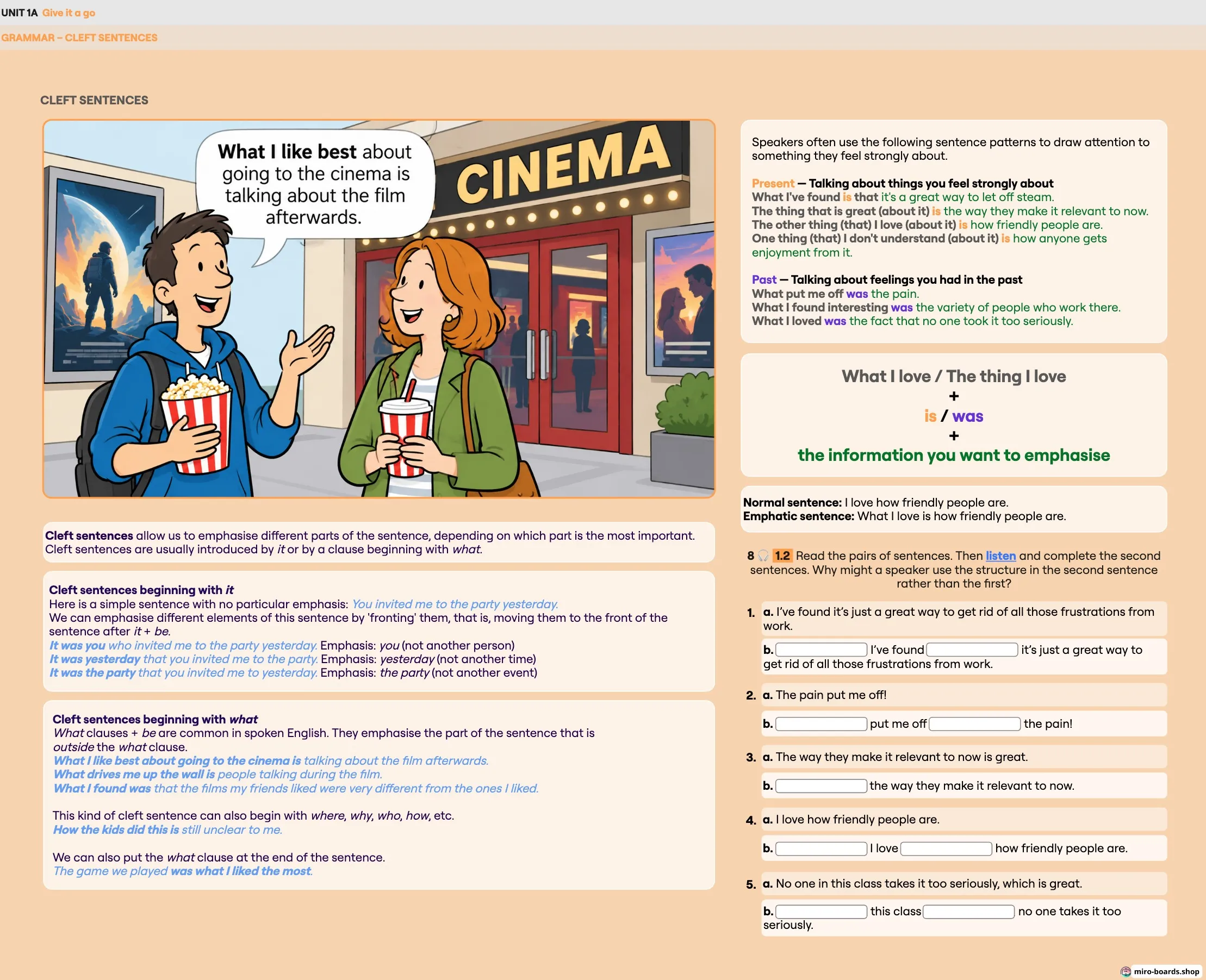The width and height of the screenshot is (1206, 980).
Task: Click the purple "Past" label
Action: point(764,279)
